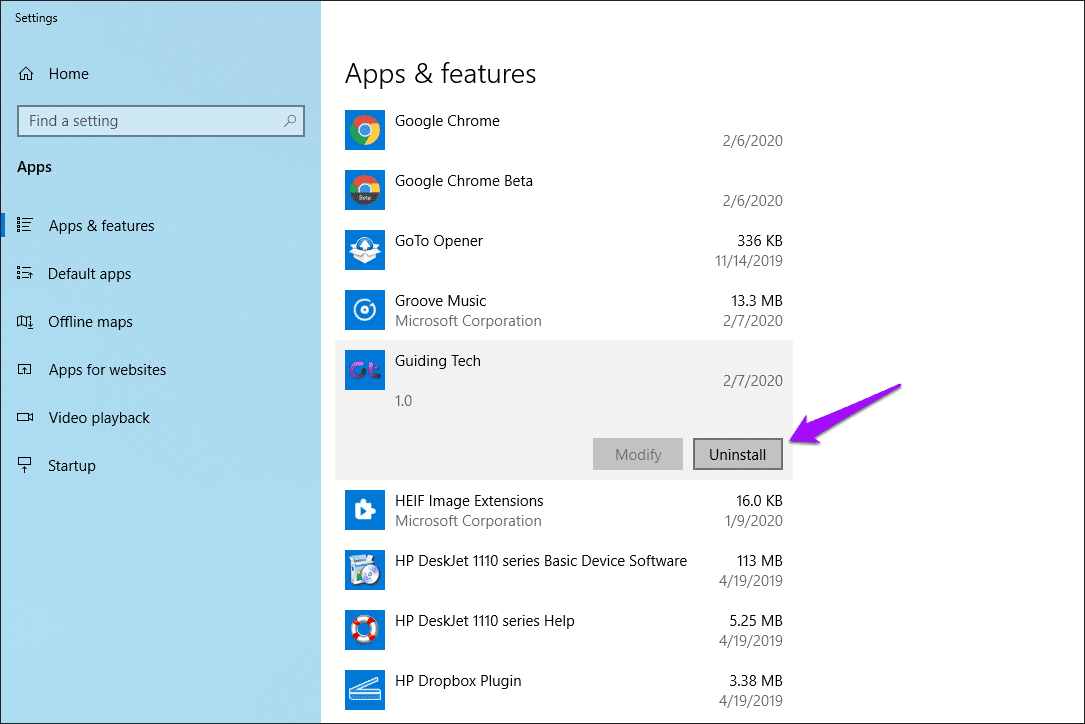Click the HP DeskJet 1110 Help lifebuoy icon
Screen dimensions: 1085x724
coord(365,630)
